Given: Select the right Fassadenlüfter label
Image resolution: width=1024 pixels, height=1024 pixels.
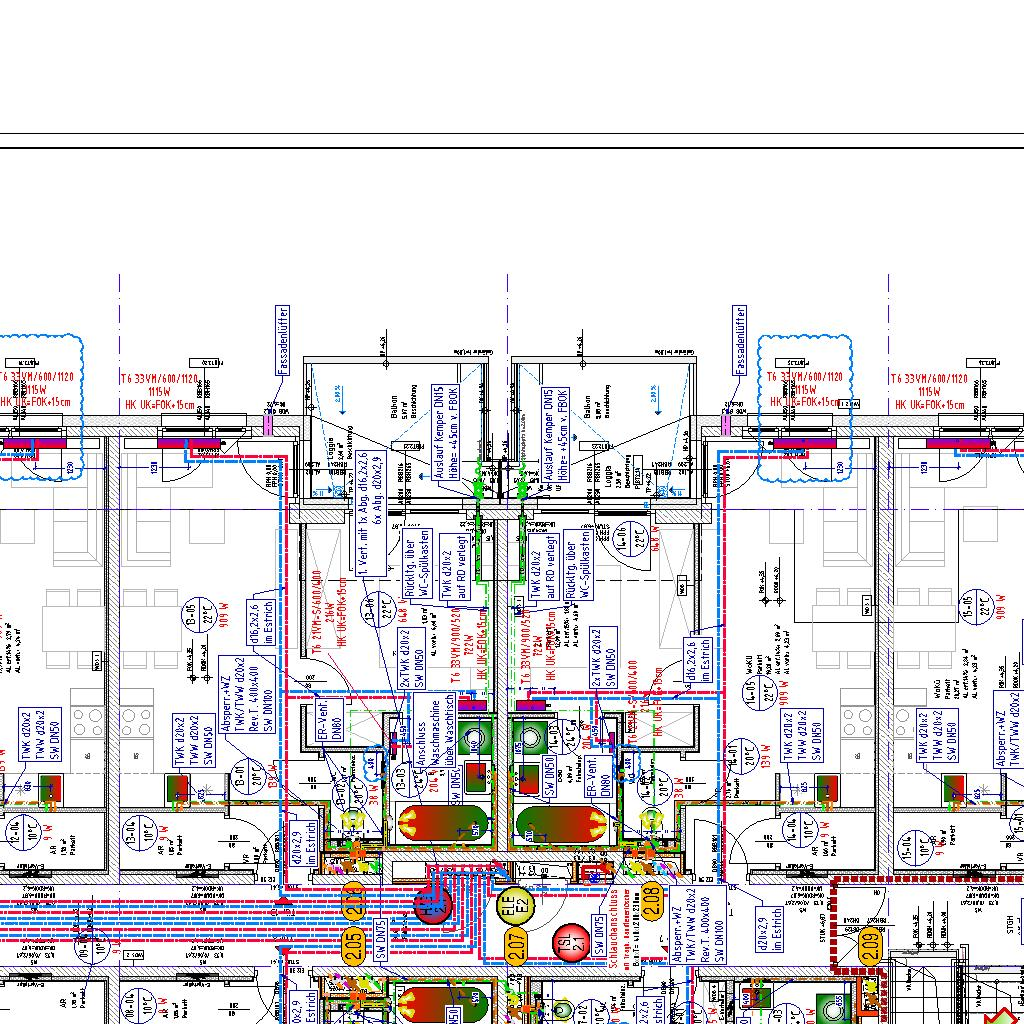Looking at the screenshot, I should pos(739,341).
